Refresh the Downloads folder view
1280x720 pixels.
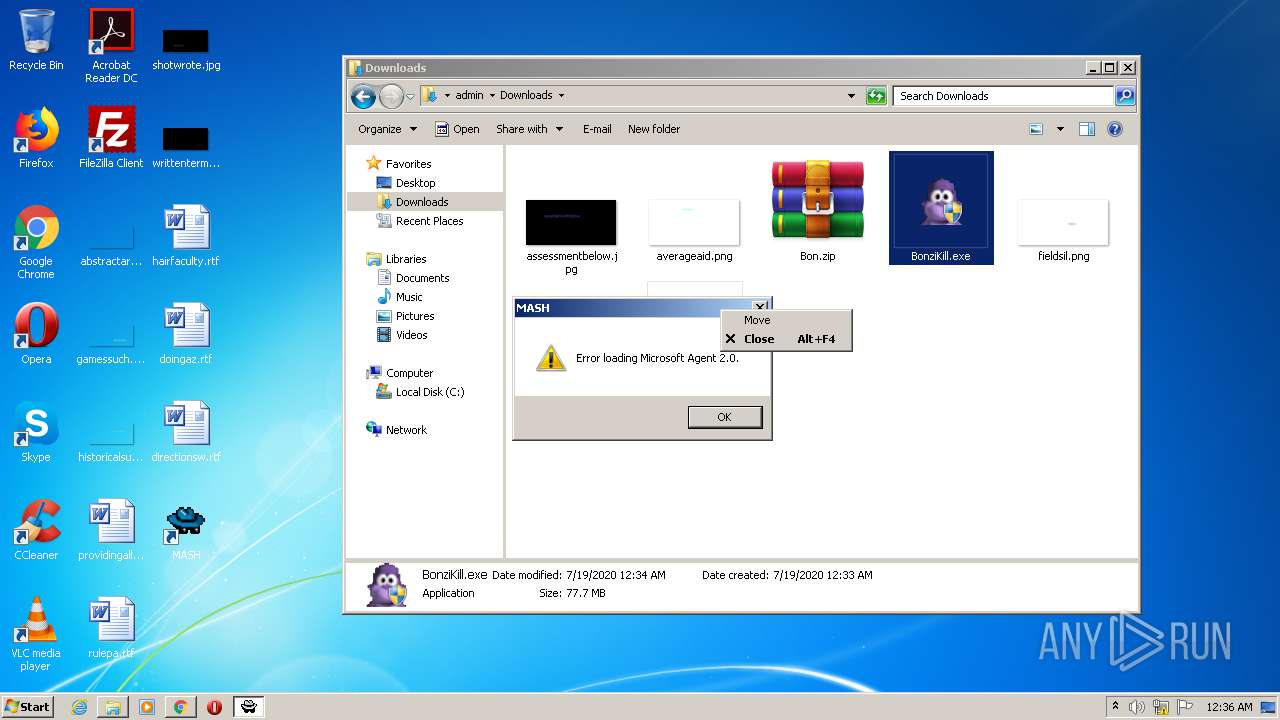pyautogui.click(x=876, y=96)
